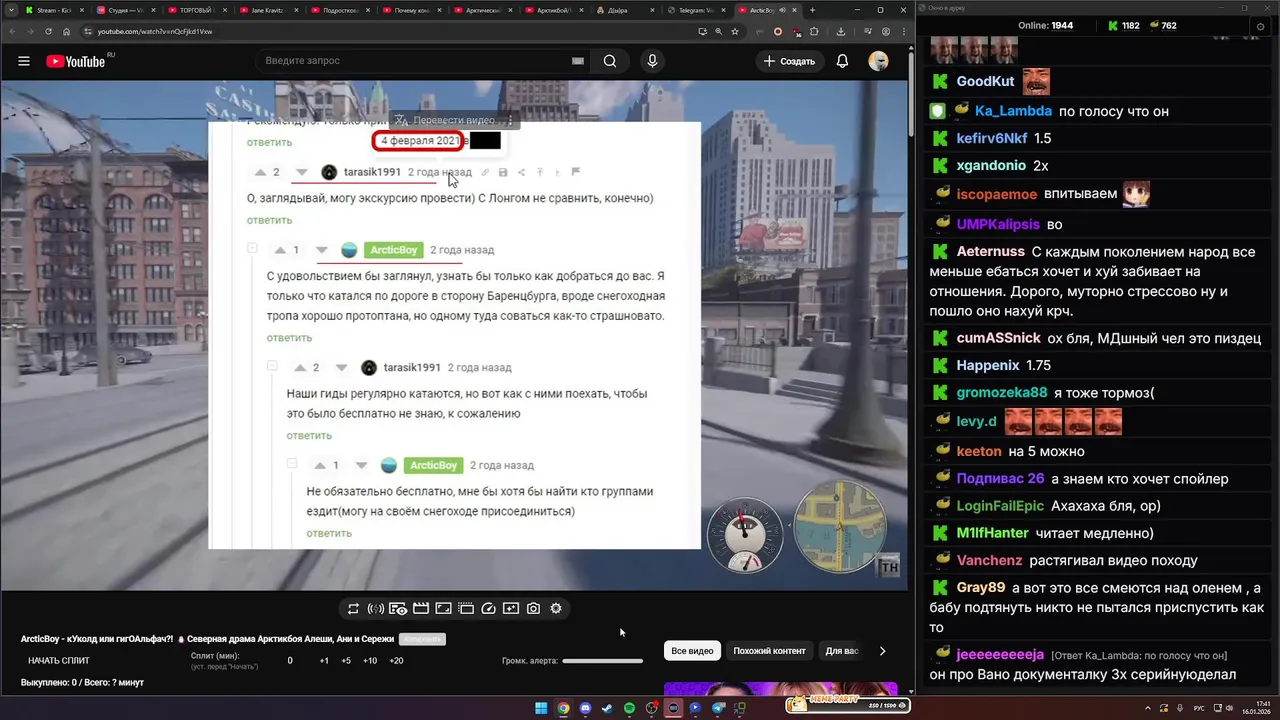
Task: Reset split minutes with 0 button
Action: point(290,661)
